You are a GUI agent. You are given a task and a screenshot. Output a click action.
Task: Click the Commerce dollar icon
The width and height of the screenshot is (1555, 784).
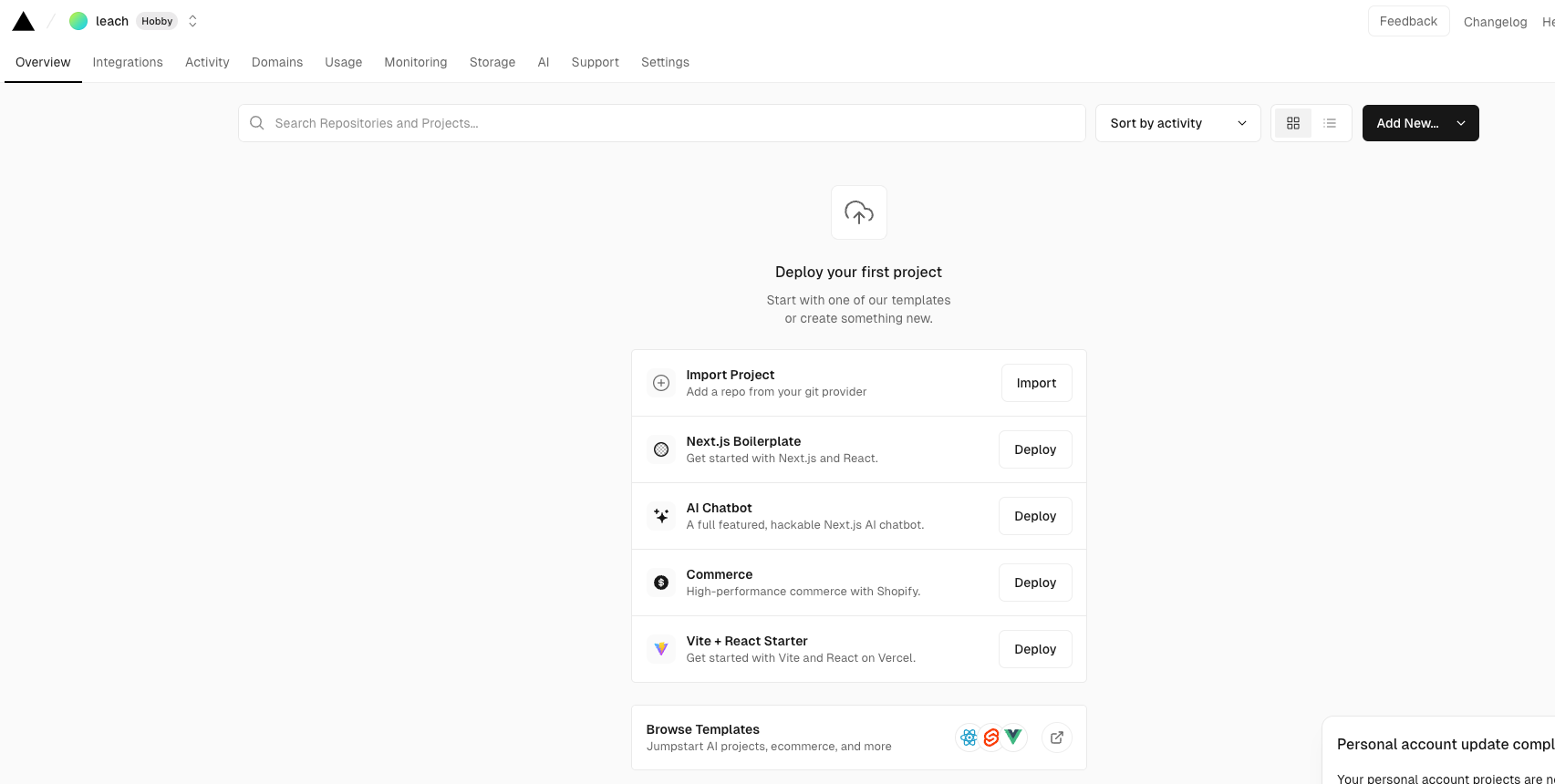(x=661, y=583)
